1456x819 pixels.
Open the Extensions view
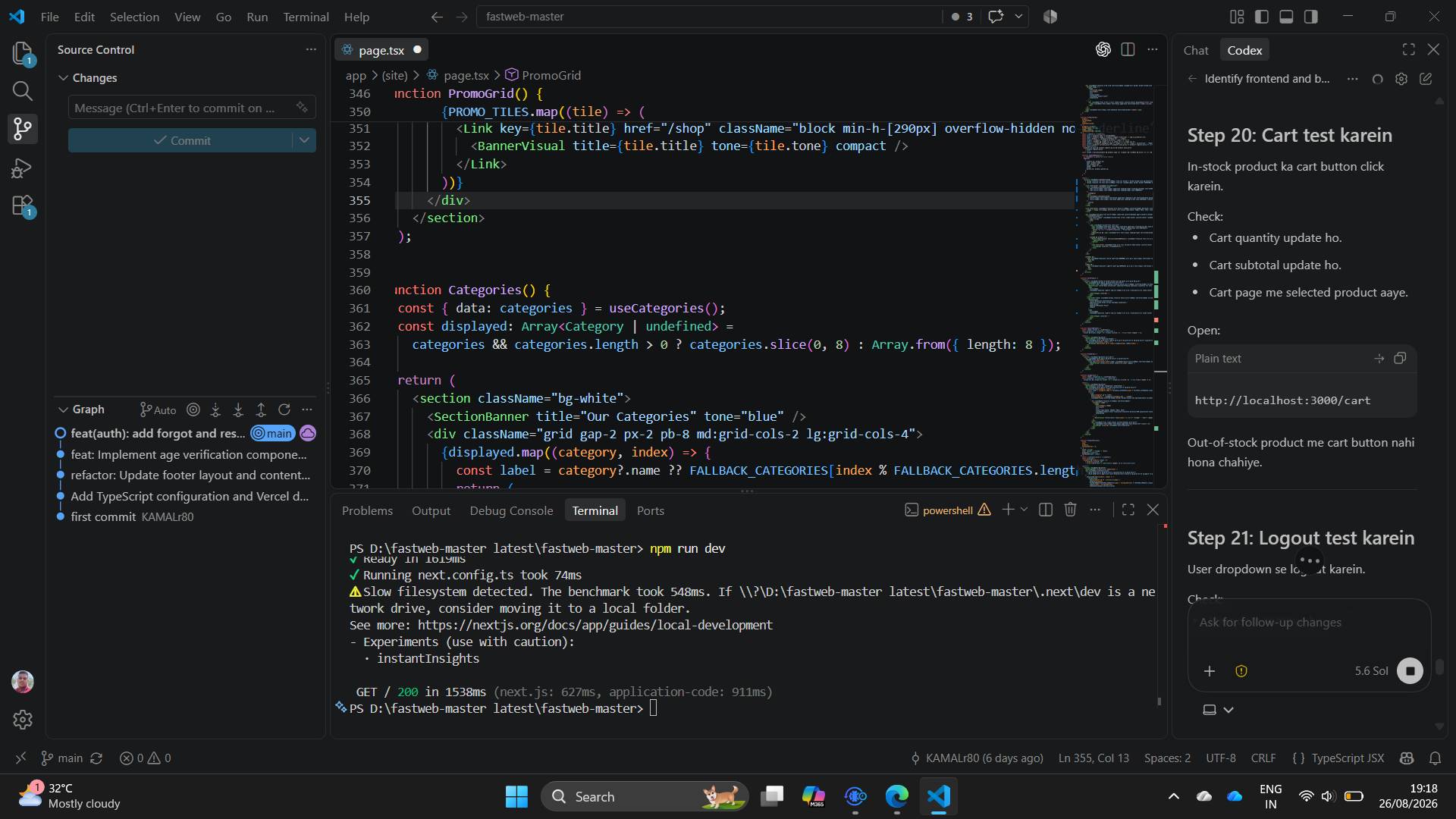pyautogui.click(x=23, y=206)
